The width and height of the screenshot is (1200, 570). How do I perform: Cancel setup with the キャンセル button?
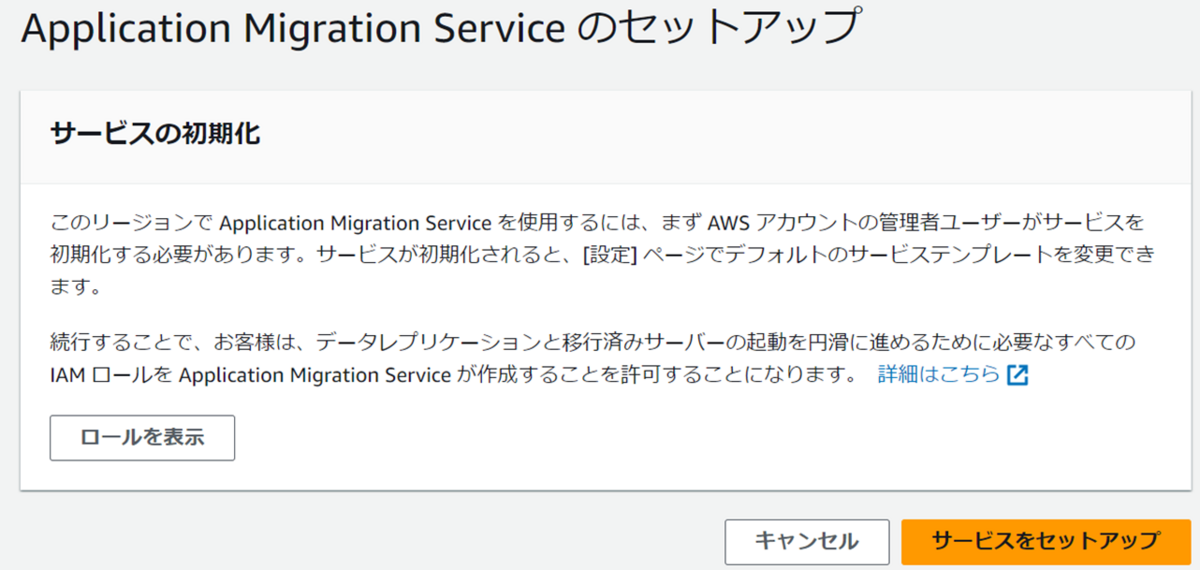807,541
